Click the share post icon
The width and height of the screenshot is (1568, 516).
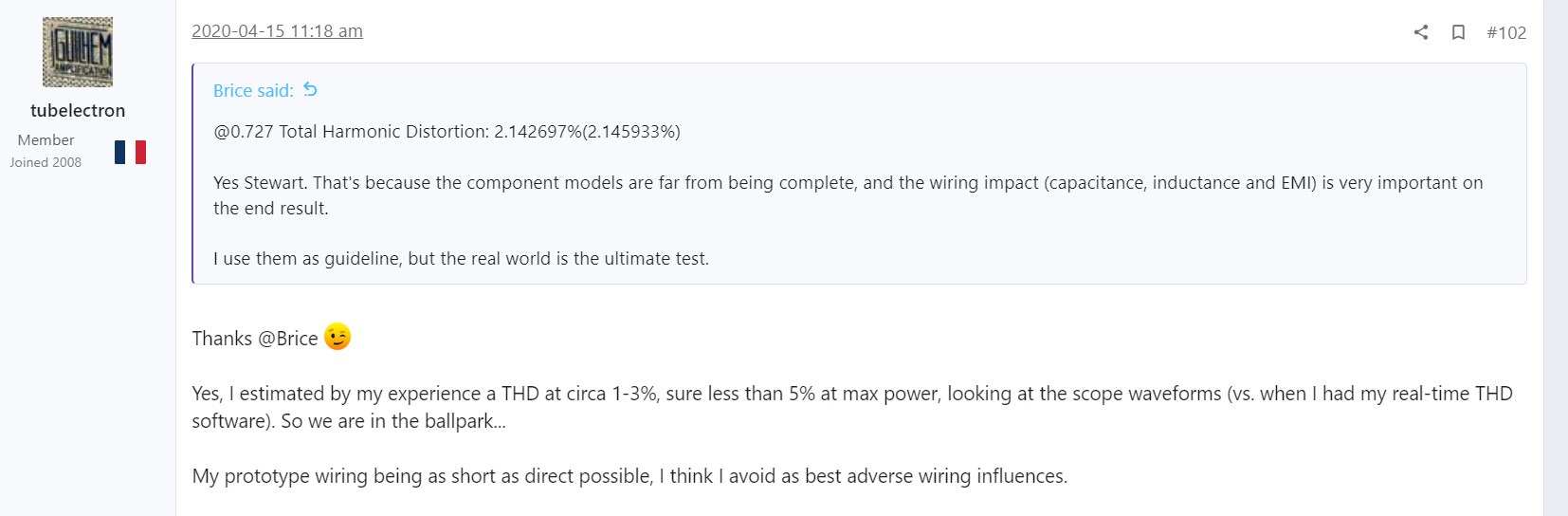pyautogui.click(x=1420, y=32)
